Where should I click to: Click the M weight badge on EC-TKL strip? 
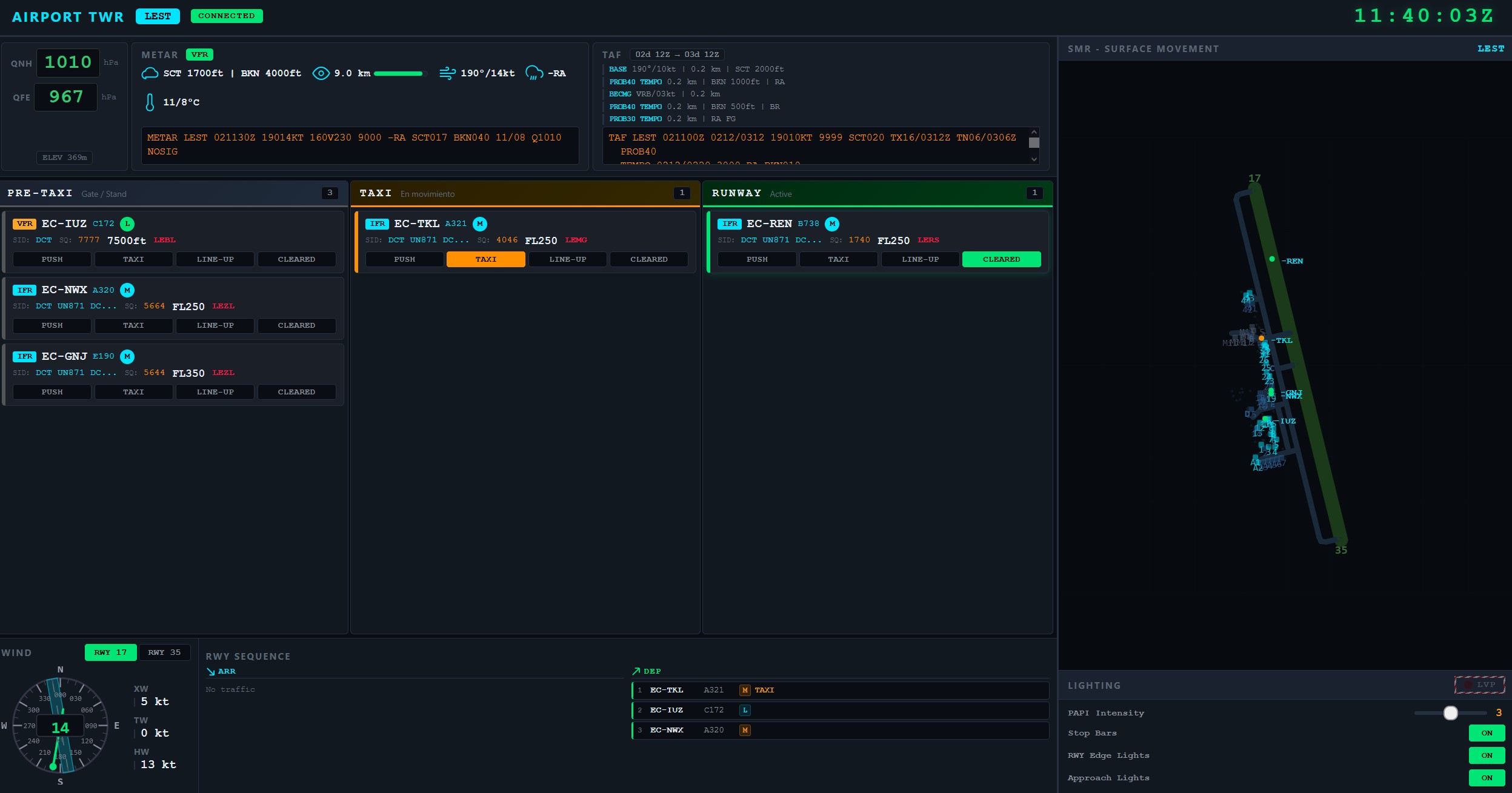[478, 223]
